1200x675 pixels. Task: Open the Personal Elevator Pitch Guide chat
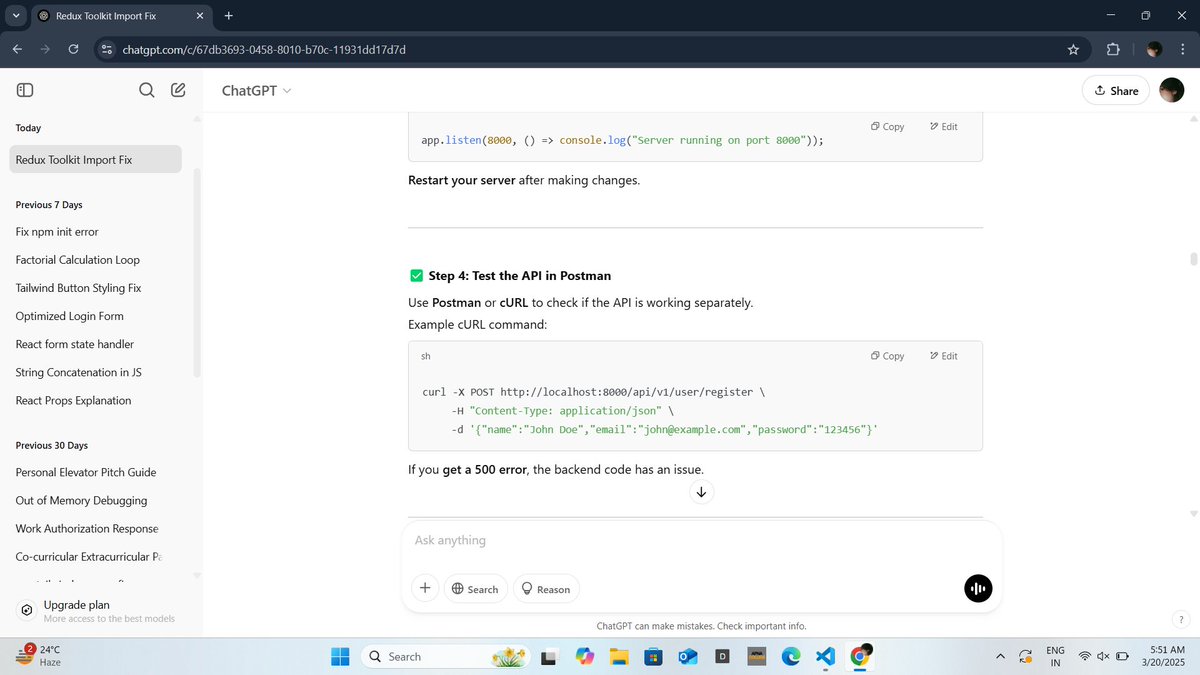pyautogui.click(x=96, y=472)
